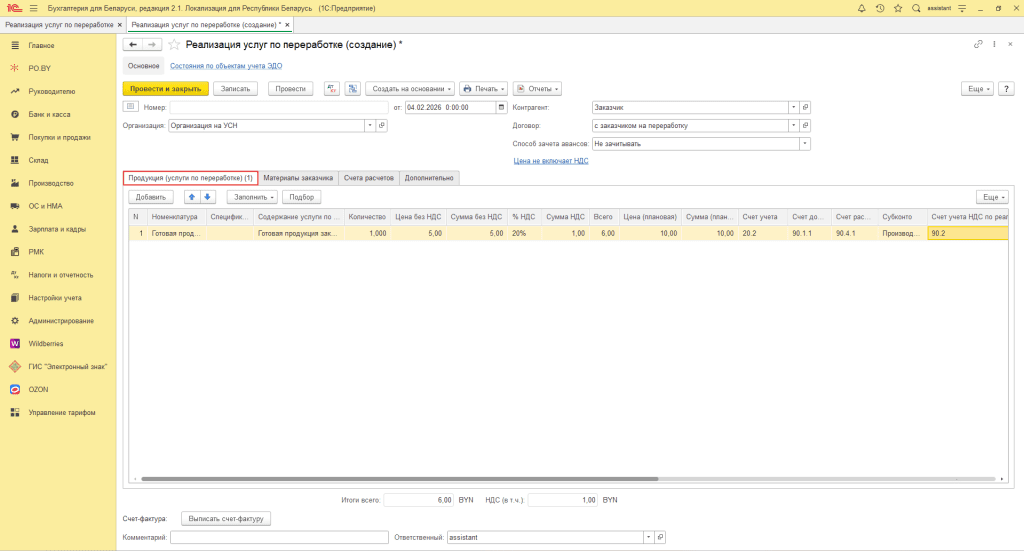Viewport: 1024px width, 551px height.
Task: Expand the Создать на основании dropdown
Action: (411, 89)
